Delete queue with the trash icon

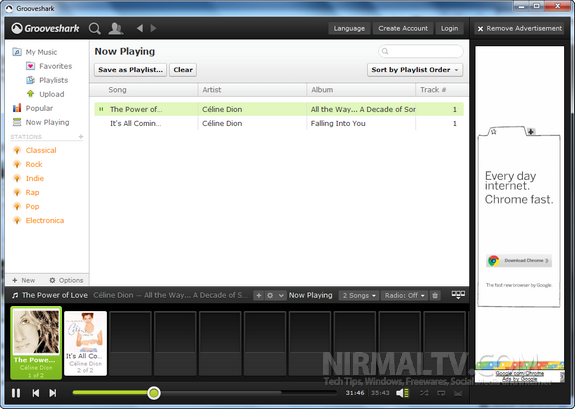pyautogui.click(x=435, y=295)
